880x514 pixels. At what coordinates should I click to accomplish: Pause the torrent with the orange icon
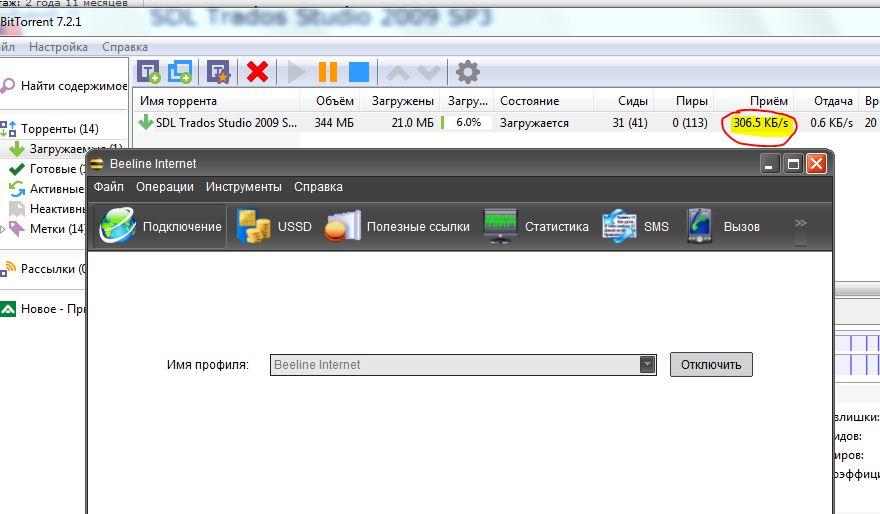coord(328,72)
